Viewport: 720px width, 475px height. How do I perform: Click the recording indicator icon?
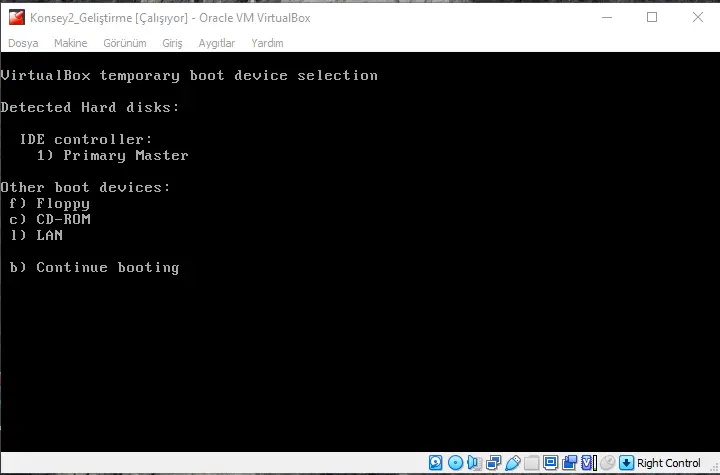pos(569,463)
